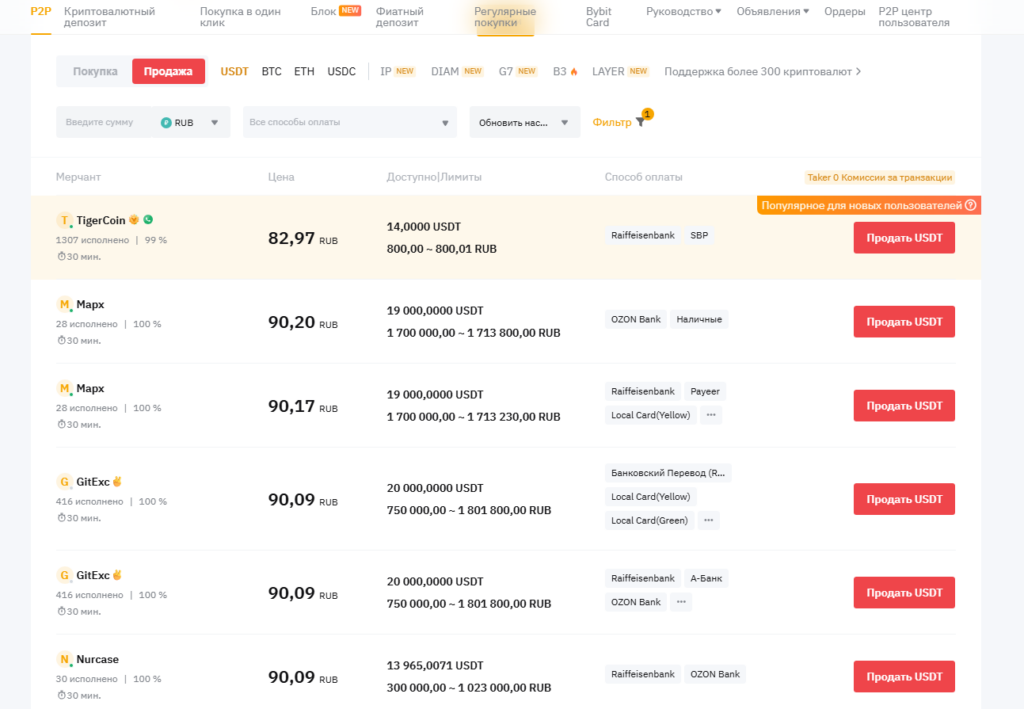Open Фиатный депозит
Viewport: 1024px width, 709px height.
click(400, 17)
